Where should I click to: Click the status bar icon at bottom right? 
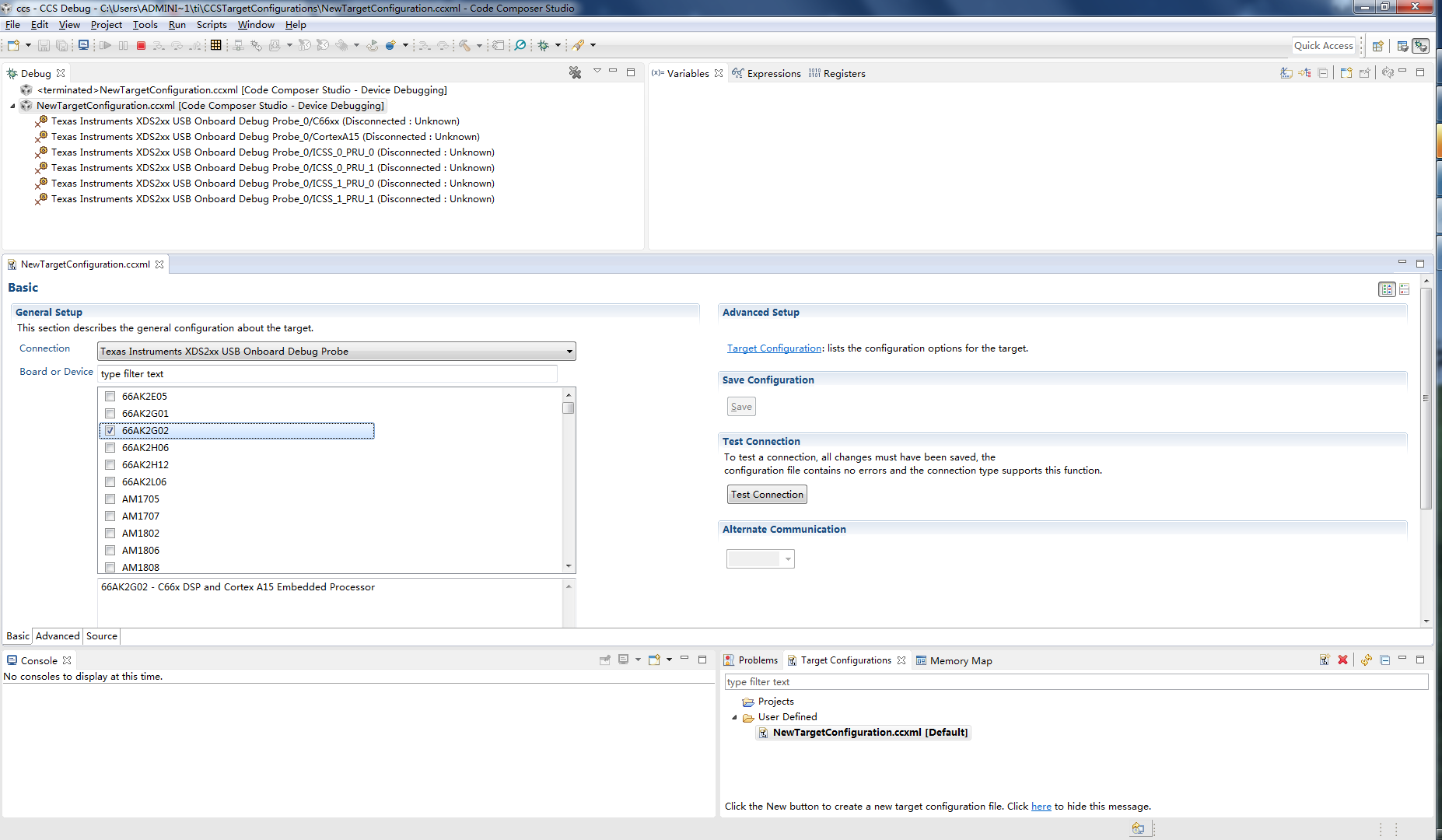pos(1139,828)
